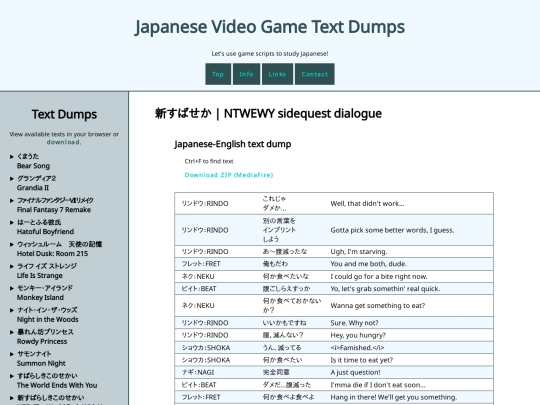The height and width of the screenshot is (405, 540).
Task: Click the 'Text Dumps' sidebar heading
Action: 64,114
